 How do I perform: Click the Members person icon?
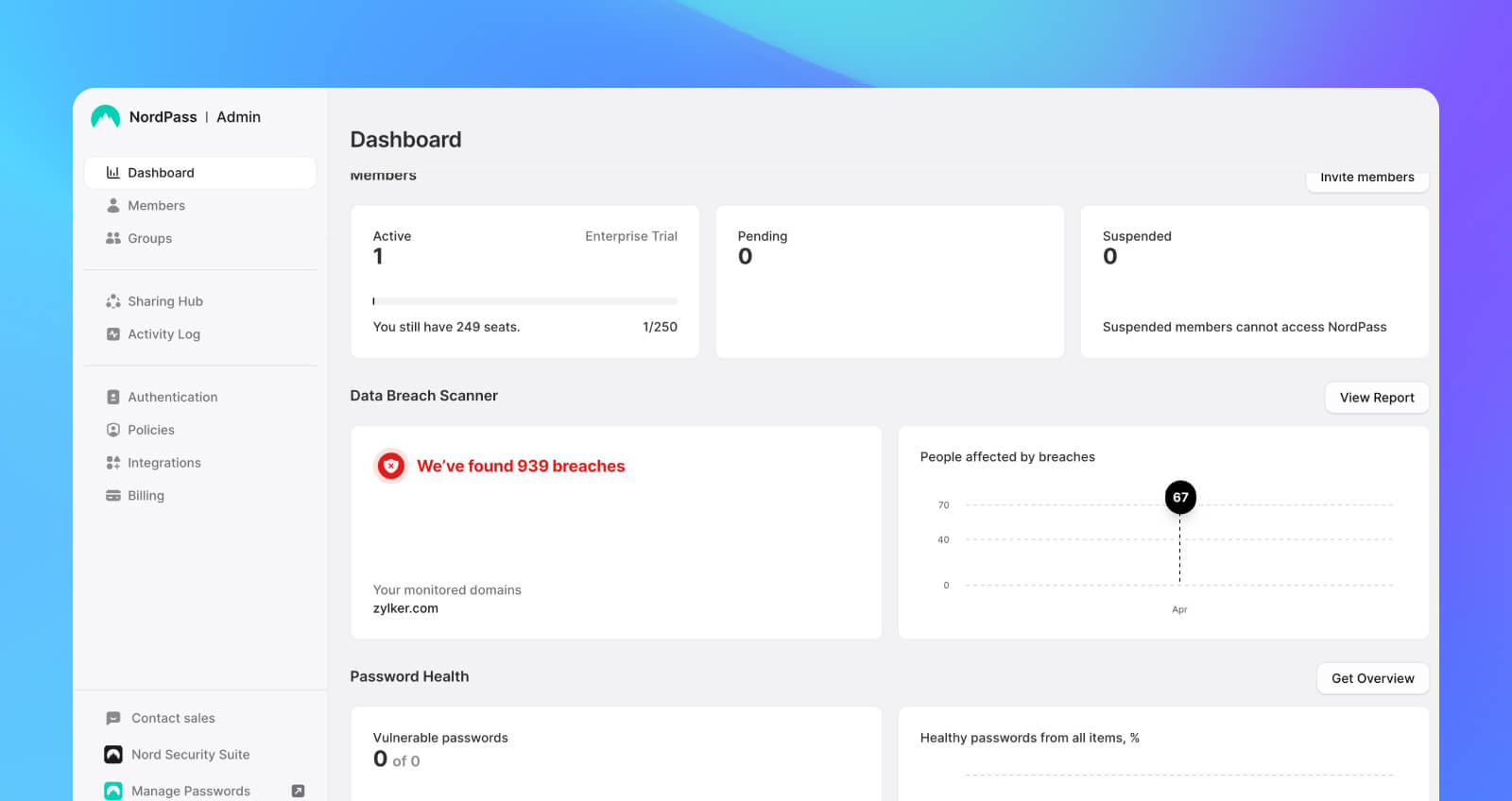pyautogui.click(x=113, y=205)
